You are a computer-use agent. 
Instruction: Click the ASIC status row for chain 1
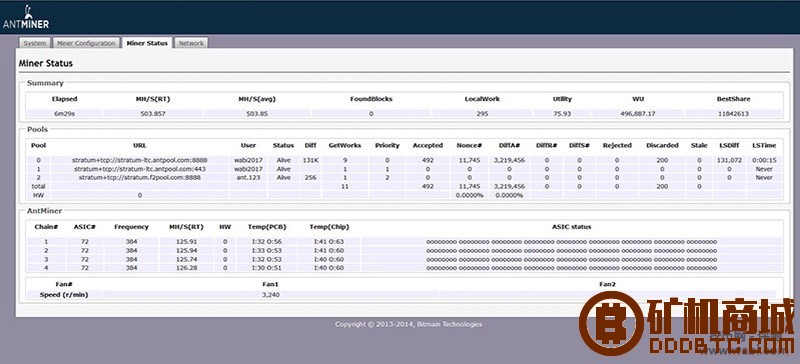pyautogui.click(x=571, y=241)
